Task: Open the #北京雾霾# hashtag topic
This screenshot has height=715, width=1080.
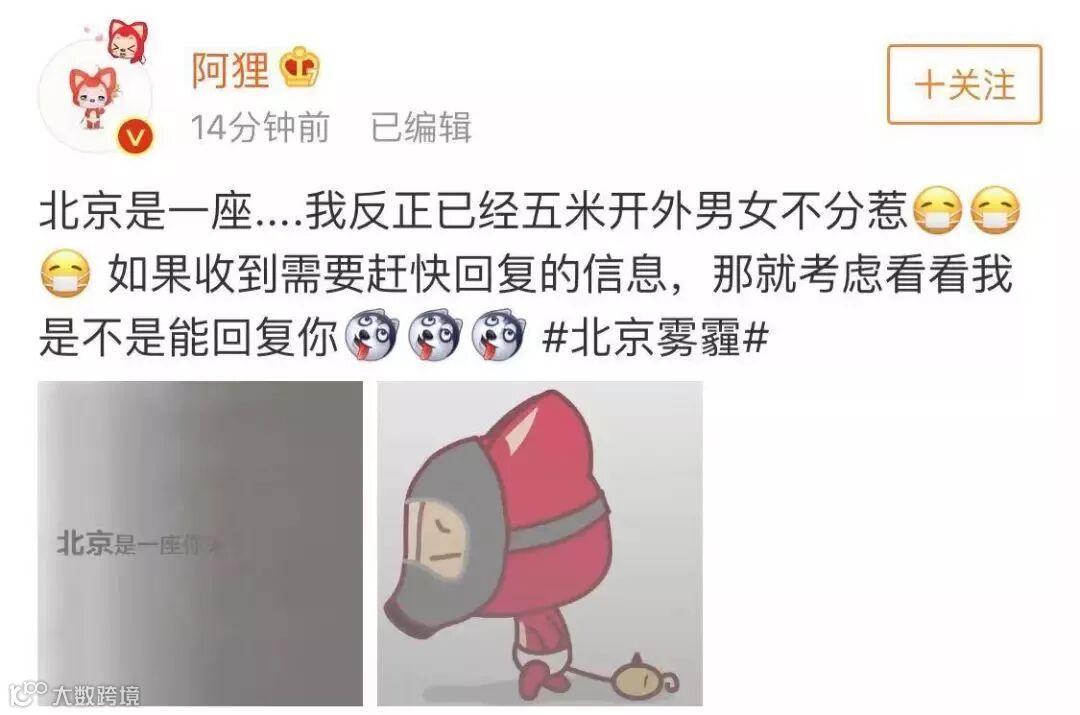Action: coord(655,337)
